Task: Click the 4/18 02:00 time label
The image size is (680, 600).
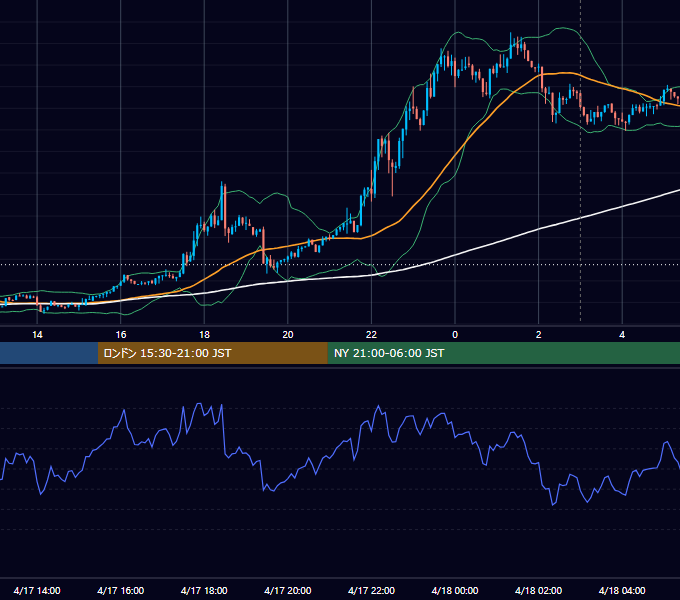Action: click(x=538, y=590)
